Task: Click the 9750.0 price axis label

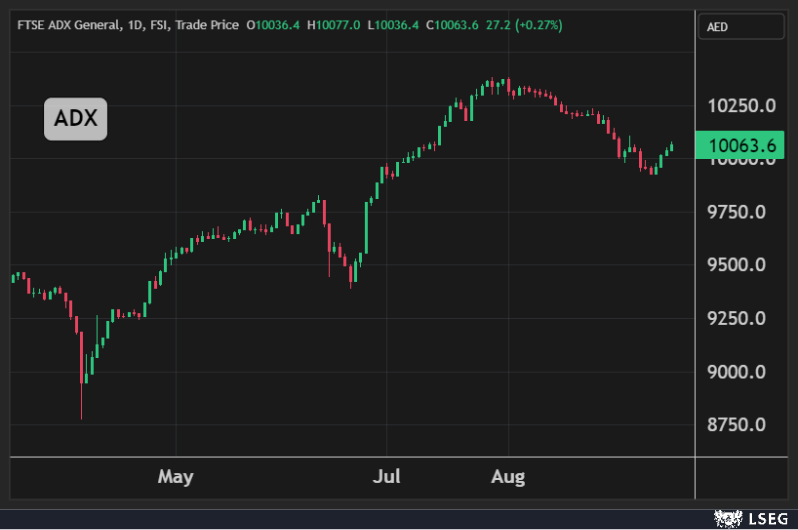Action: [x=736, y=212]
